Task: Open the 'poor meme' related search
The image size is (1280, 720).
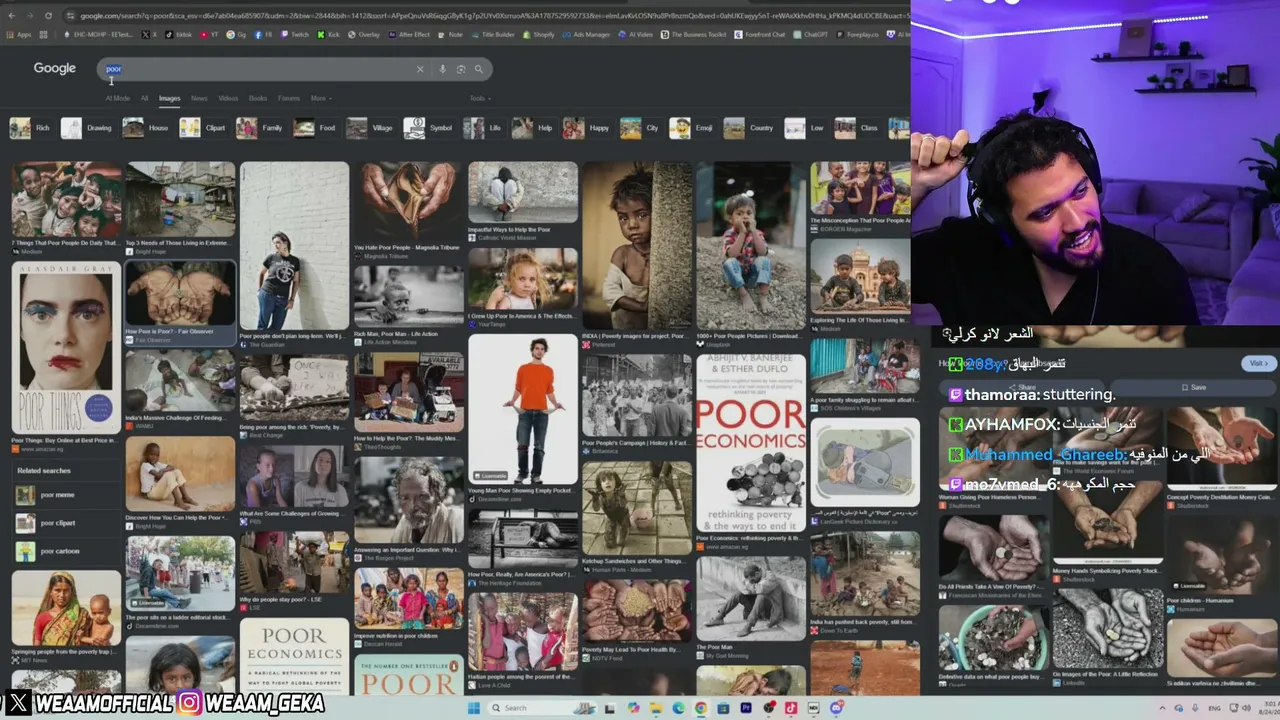Action: point(65,495)
